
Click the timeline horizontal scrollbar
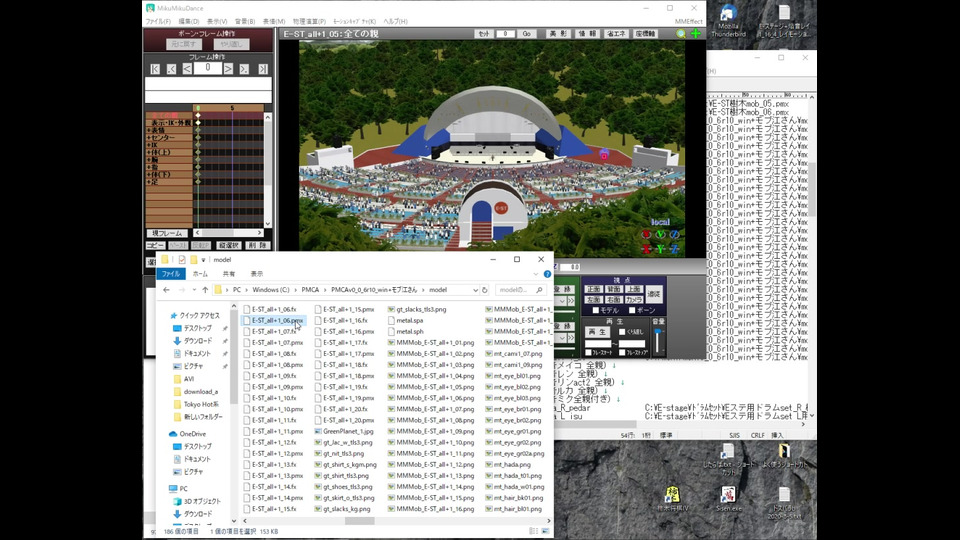tap(229, 233)
